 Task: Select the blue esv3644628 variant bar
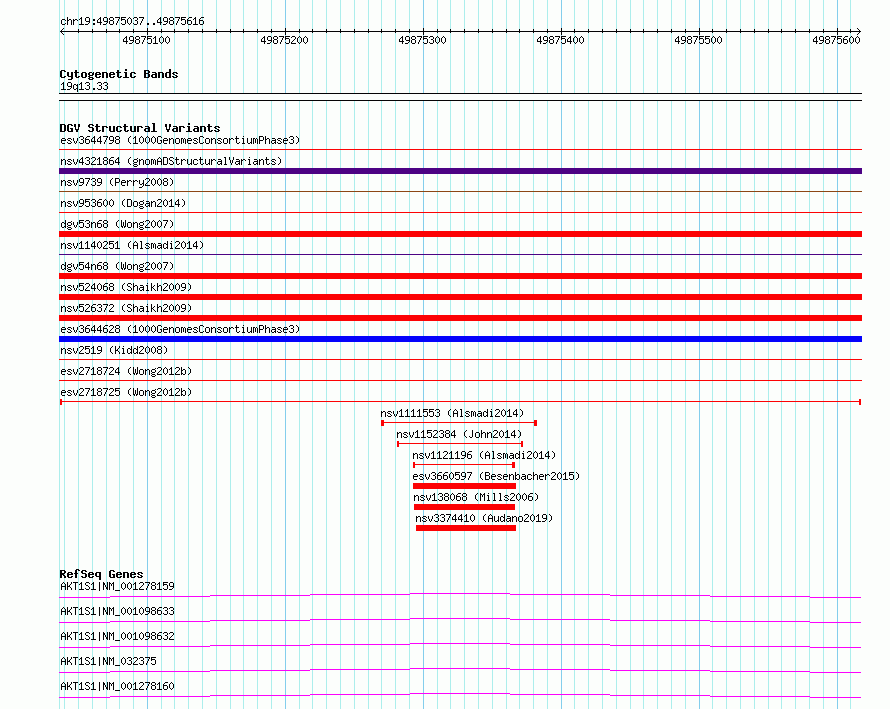[x=460, y=339]
